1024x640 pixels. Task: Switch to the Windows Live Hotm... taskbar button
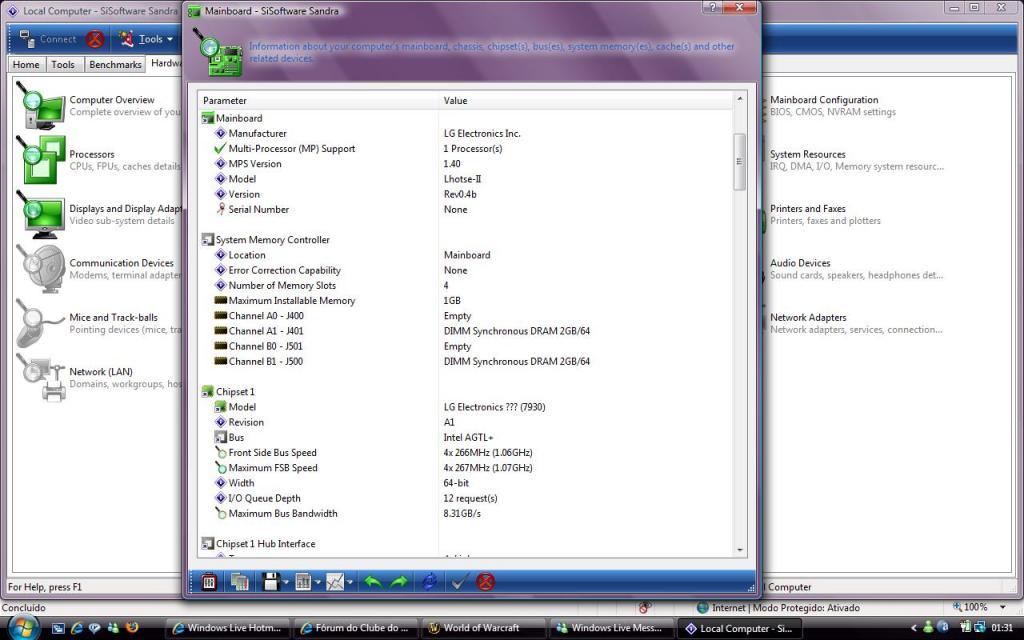click(227, 628)
